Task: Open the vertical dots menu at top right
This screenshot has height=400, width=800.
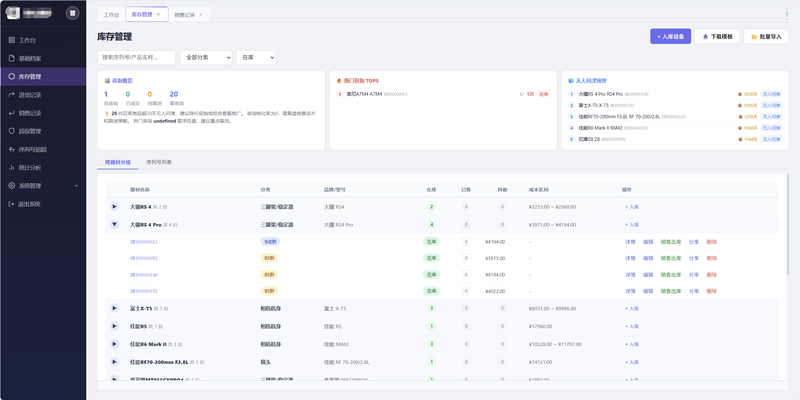Action: pos(787,14)
